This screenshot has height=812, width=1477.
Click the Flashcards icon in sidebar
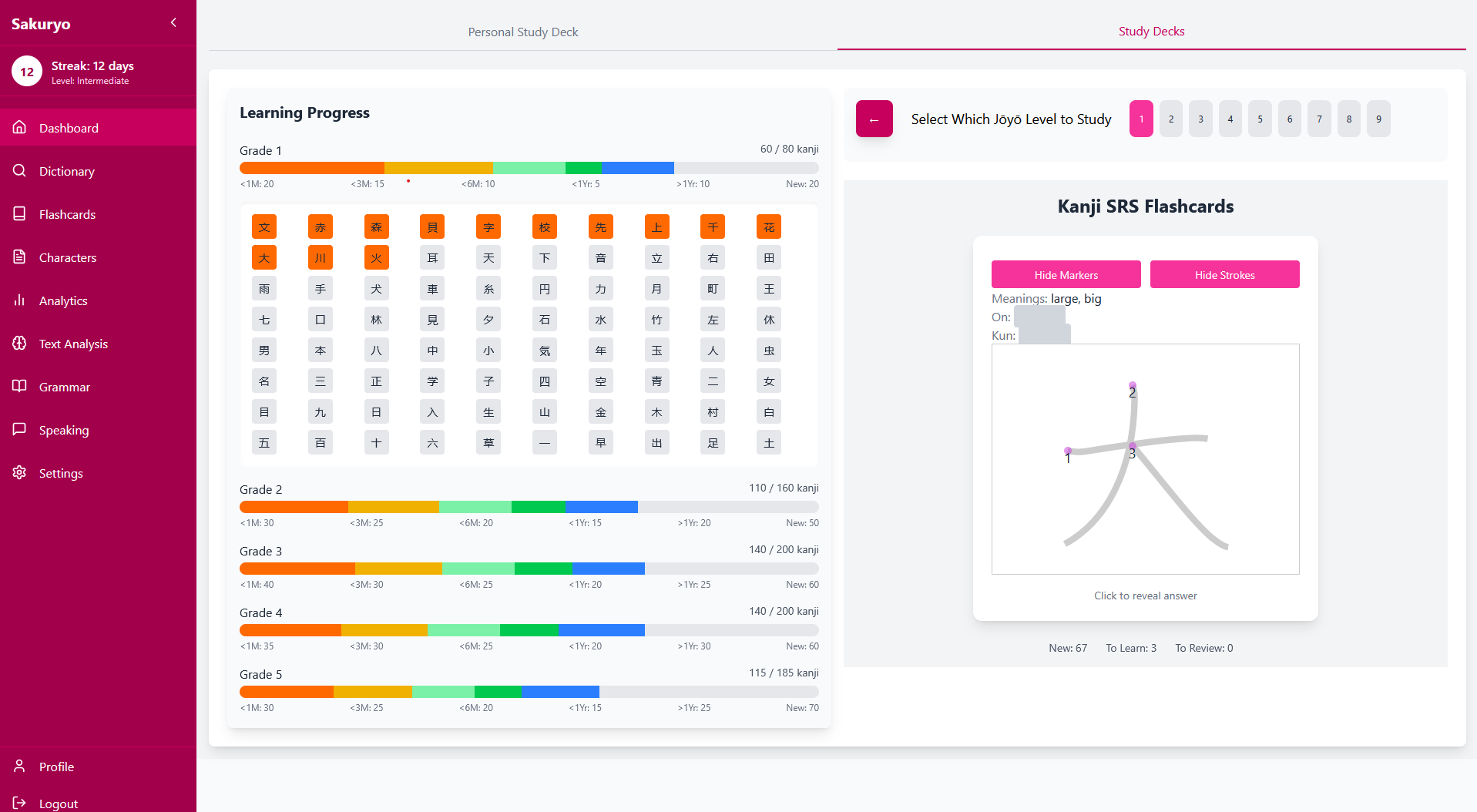[x=20, y=214]
